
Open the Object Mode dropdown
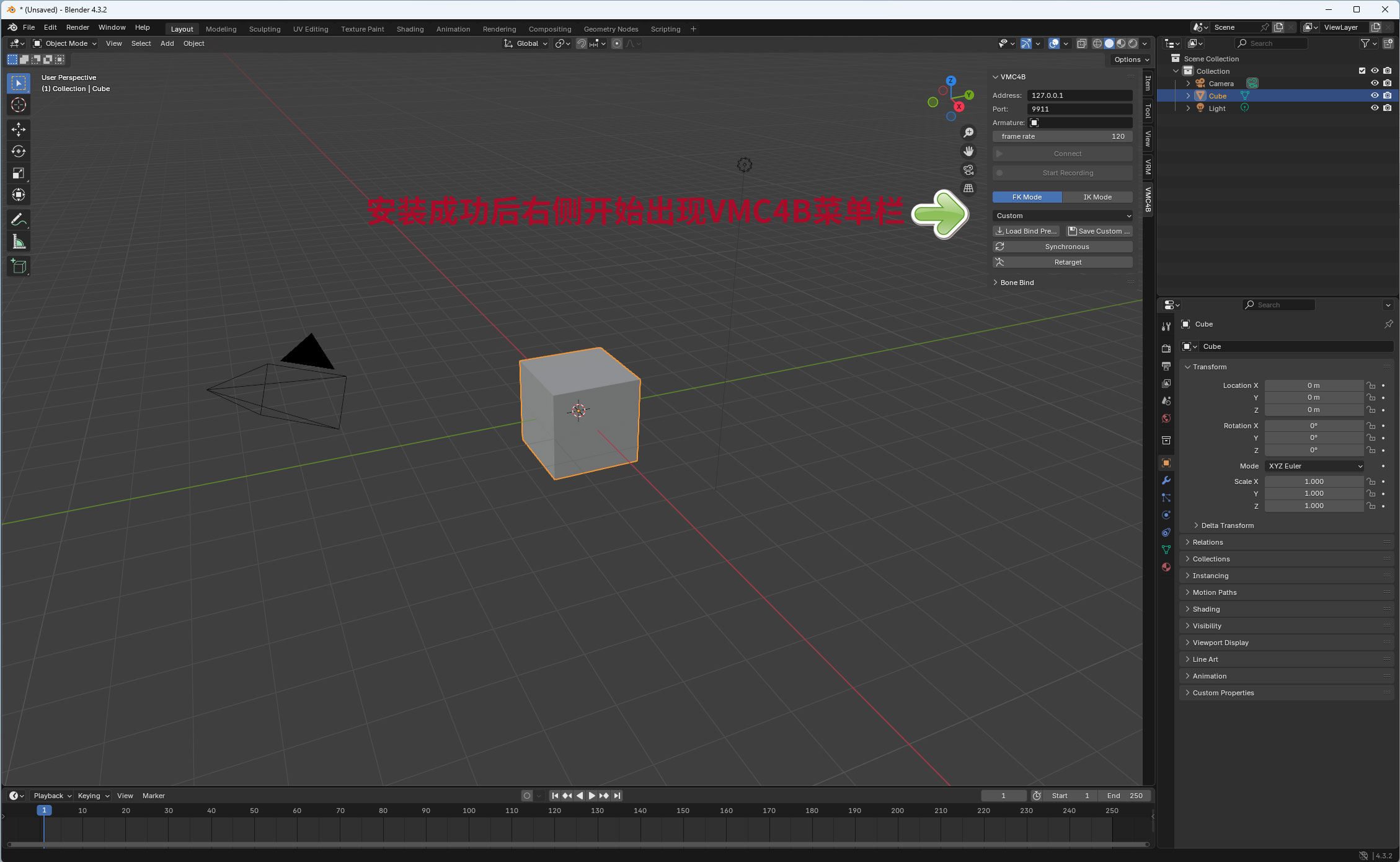click(65, 43)
